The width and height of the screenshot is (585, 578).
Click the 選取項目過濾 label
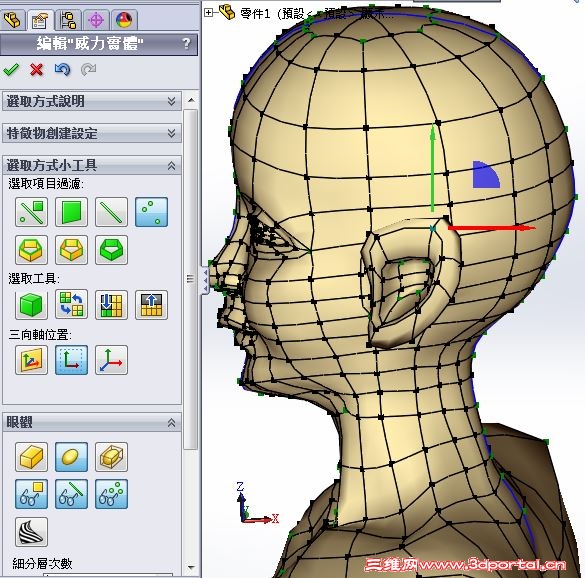pyautogui.click(x=46, y=184)
